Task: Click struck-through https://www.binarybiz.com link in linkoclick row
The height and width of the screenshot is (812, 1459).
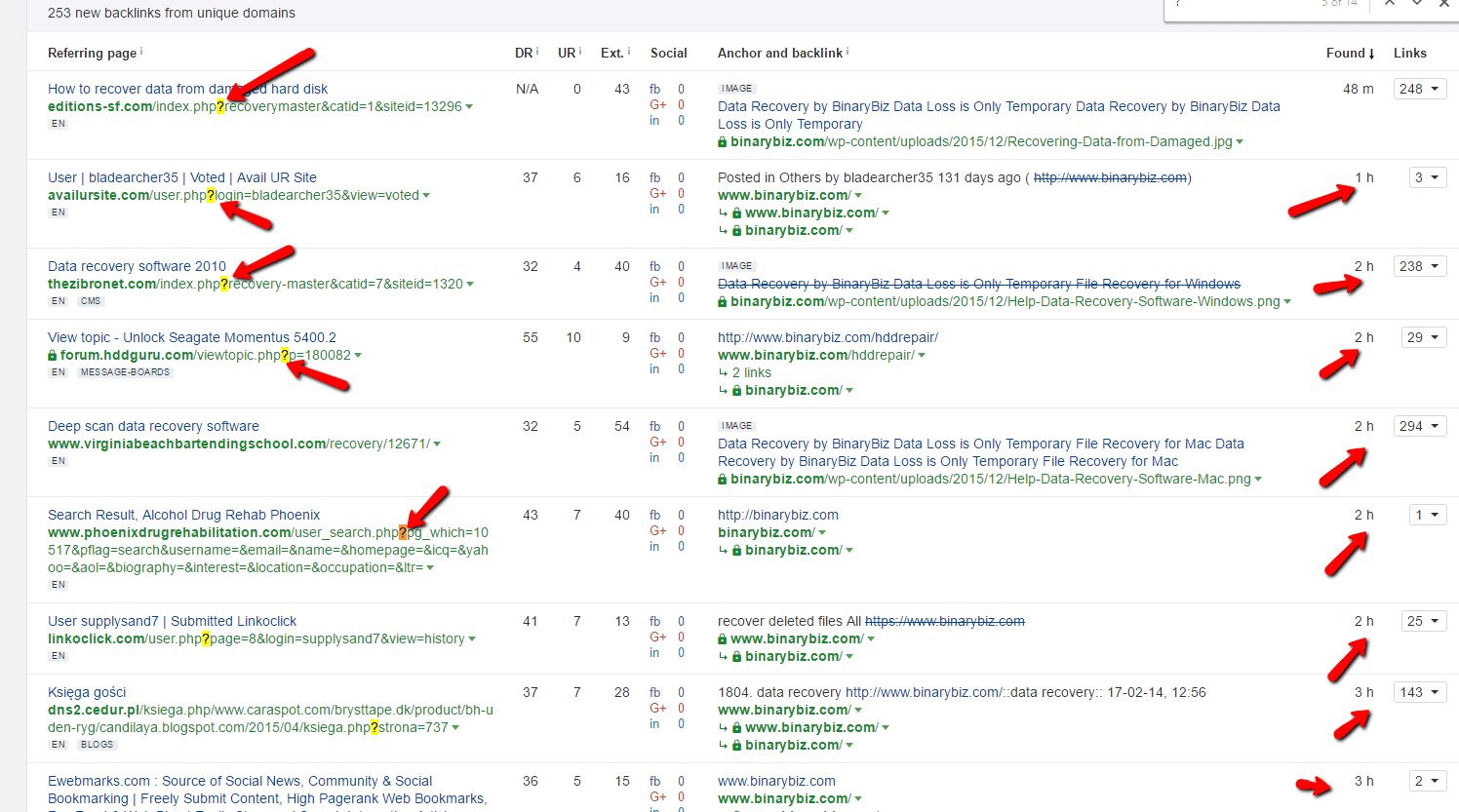Action: [945, 621]
